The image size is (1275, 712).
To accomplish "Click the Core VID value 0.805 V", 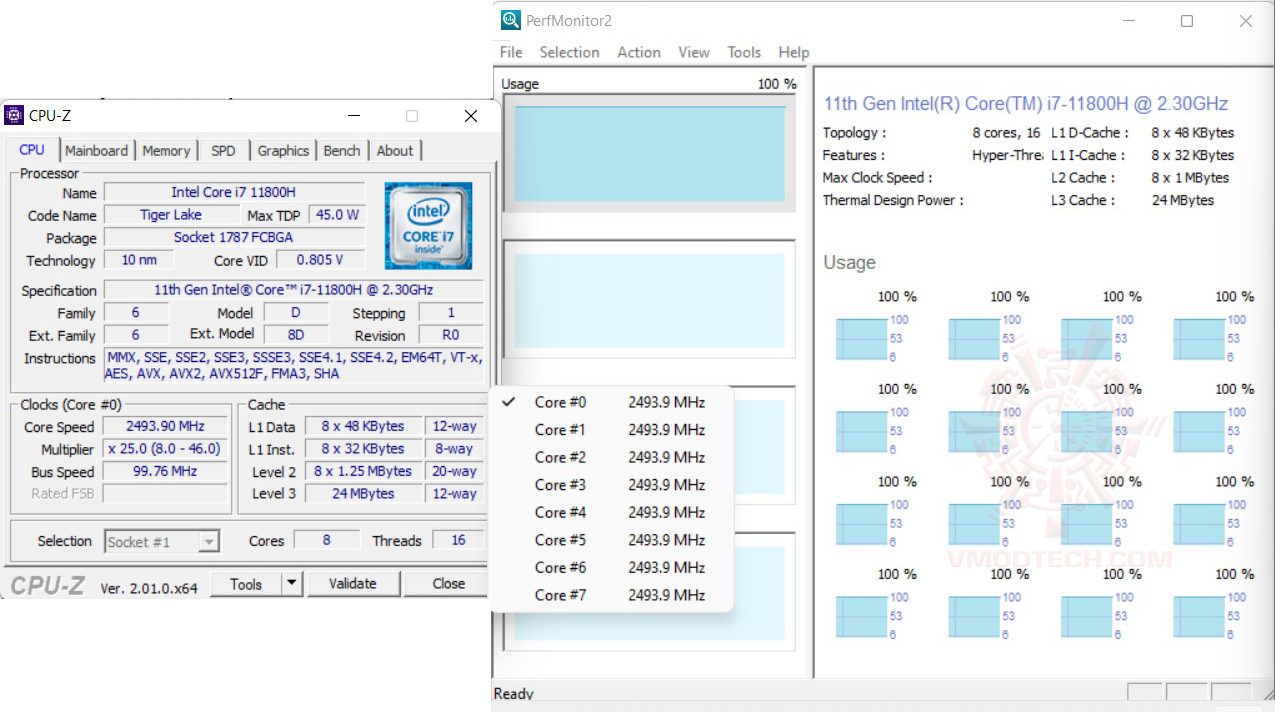I will pos(320,260).
